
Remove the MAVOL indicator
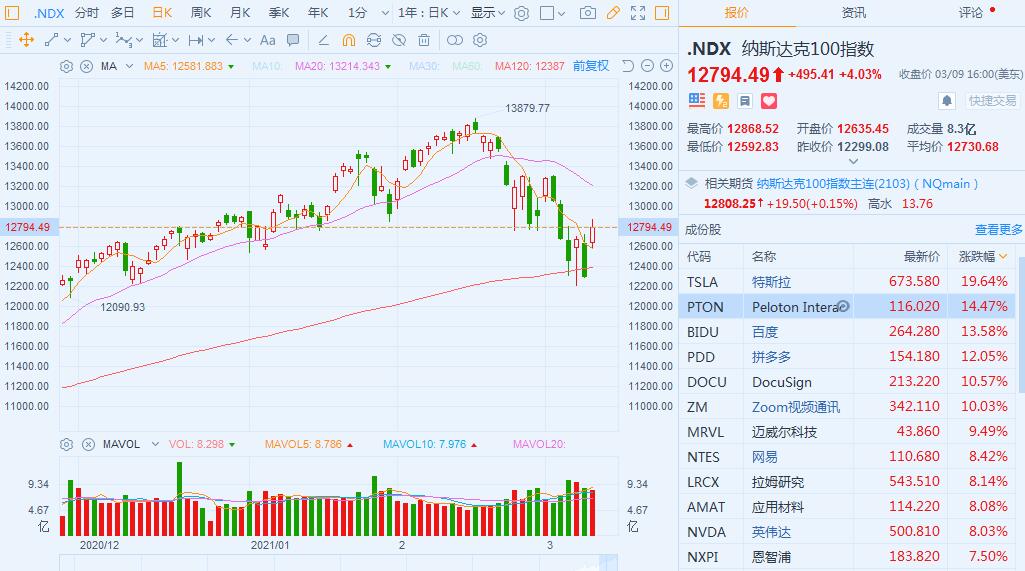88,444
